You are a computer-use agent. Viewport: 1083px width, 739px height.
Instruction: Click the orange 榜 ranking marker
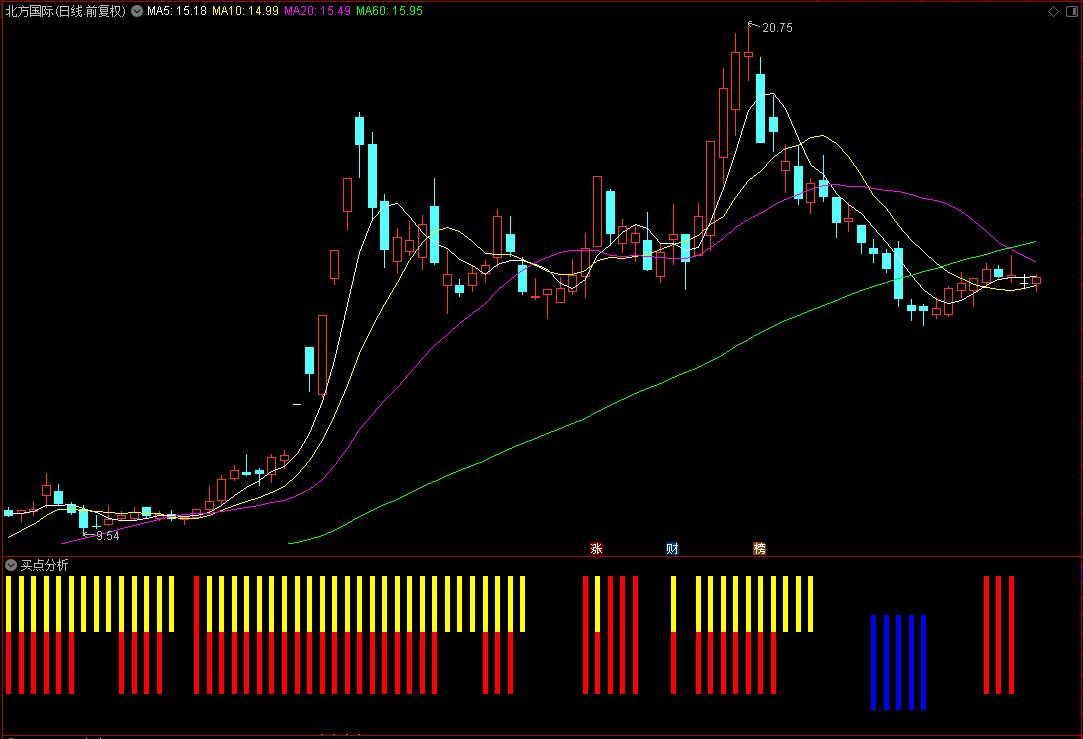[x=759, y=548]
